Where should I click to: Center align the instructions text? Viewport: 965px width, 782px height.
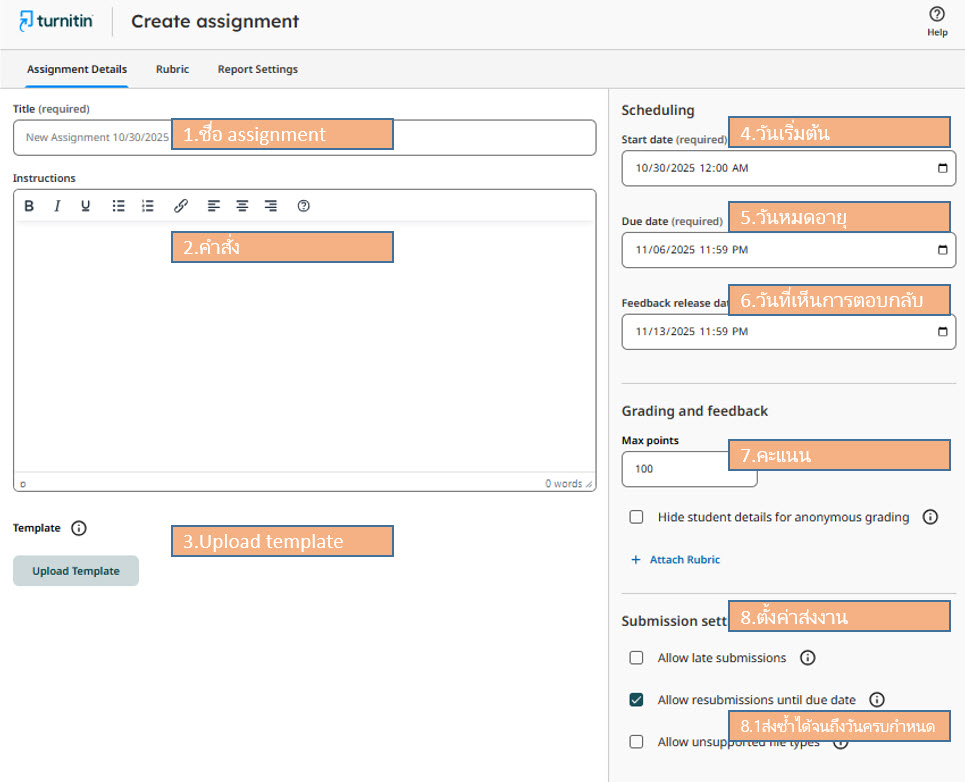[x=242, y=206]
